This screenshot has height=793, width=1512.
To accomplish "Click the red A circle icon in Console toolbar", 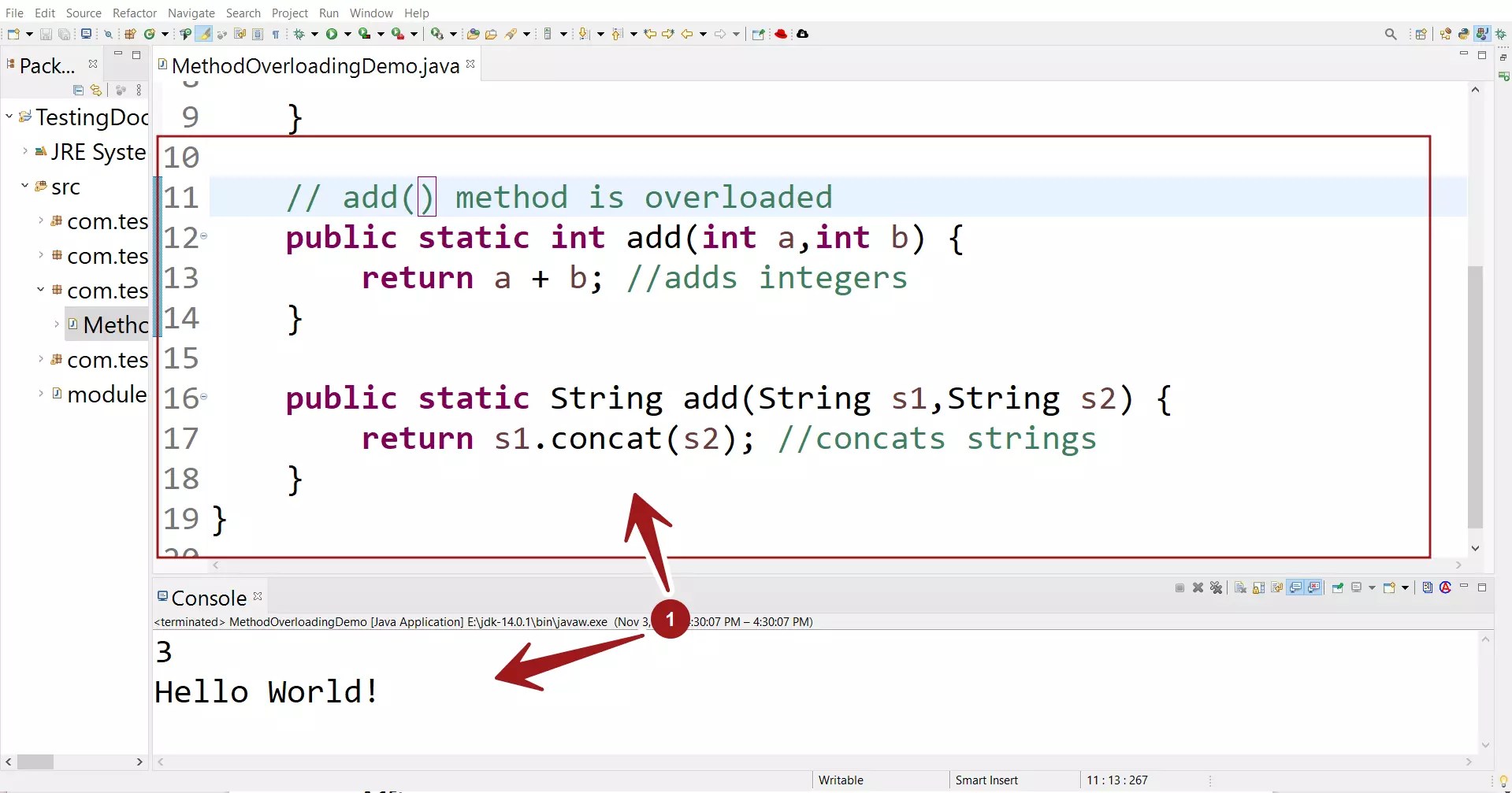I will (x=1445, y=587).
